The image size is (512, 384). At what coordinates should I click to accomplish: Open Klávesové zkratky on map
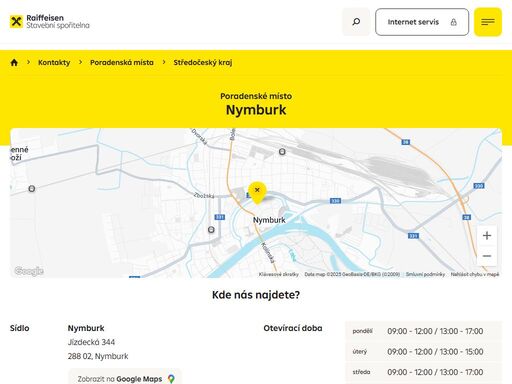tap(279, 274)
